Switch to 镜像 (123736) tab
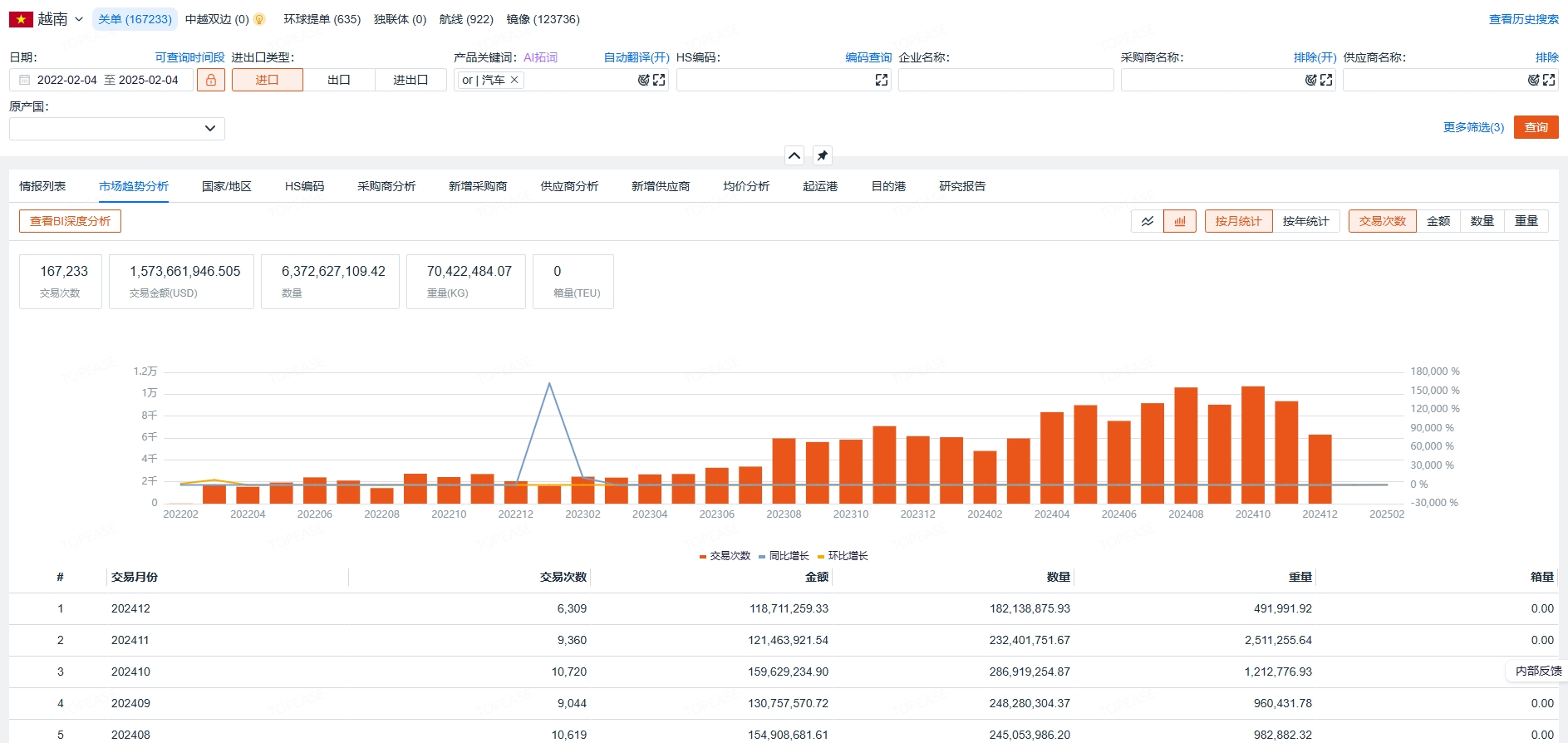This screenshot has width=1568, height=743. (543, 19)
